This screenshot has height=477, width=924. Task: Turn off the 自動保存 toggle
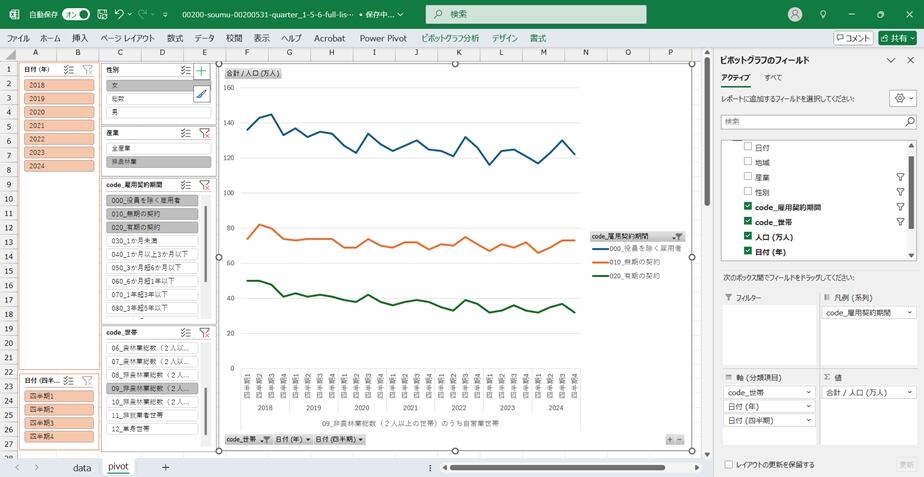75,15
